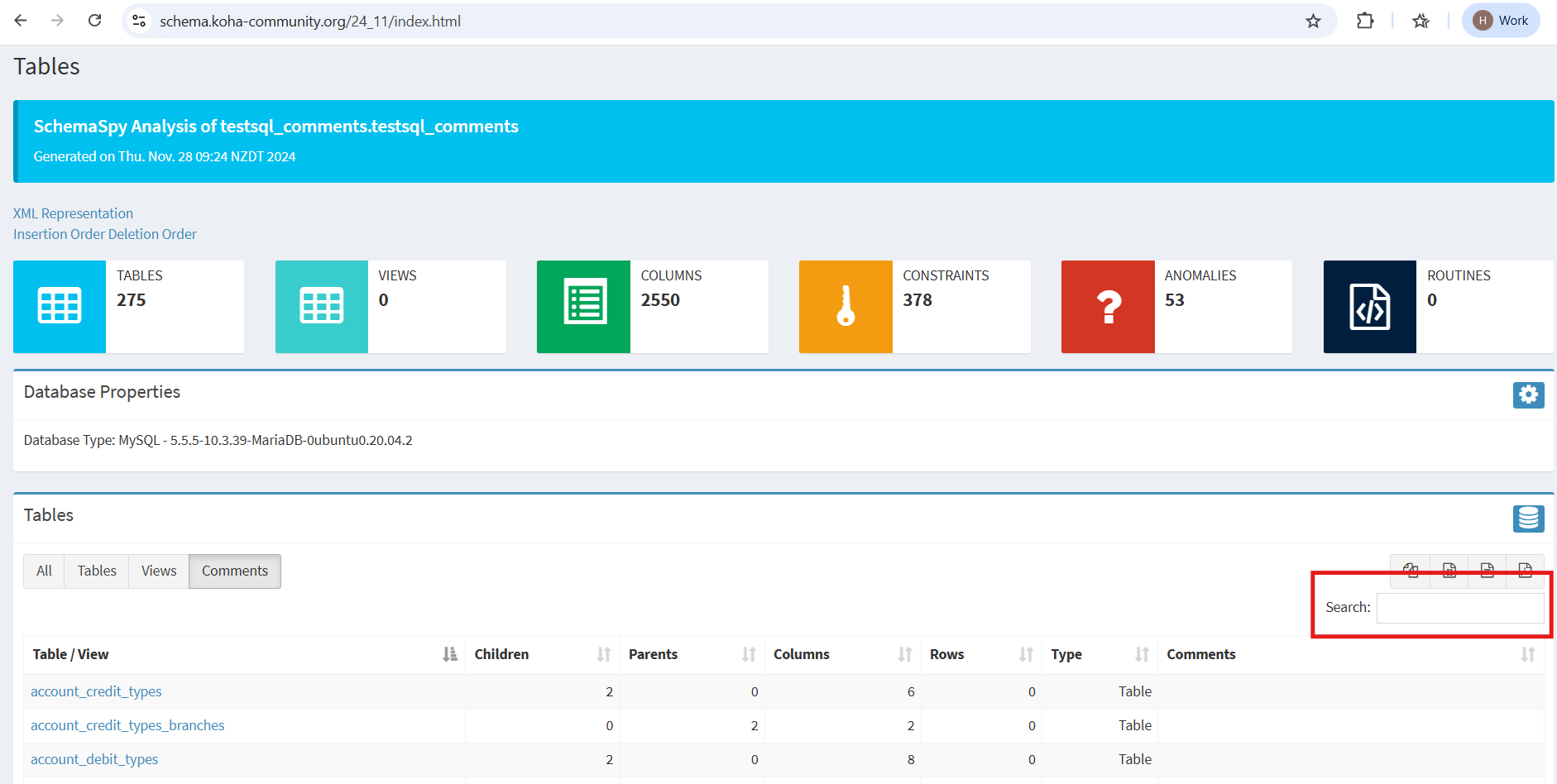Click the dark blue Routines code tile
The height and width of the screenshot is (784, 1557).
1369,307
